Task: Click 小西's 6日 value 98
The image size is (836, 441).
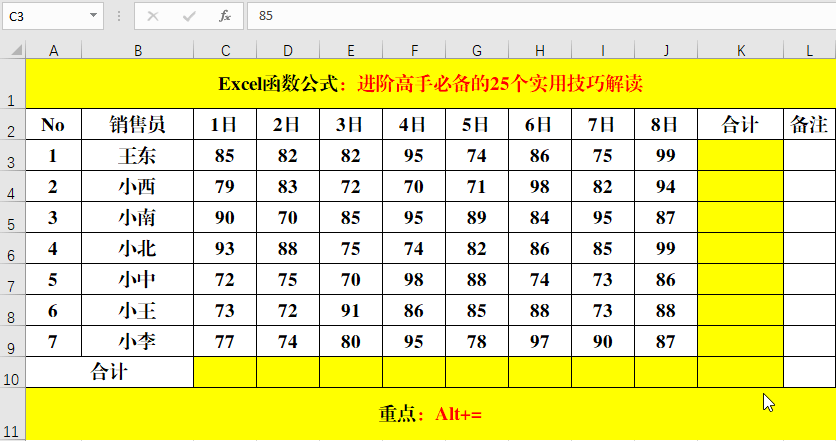Action: (x=540, y=186)
